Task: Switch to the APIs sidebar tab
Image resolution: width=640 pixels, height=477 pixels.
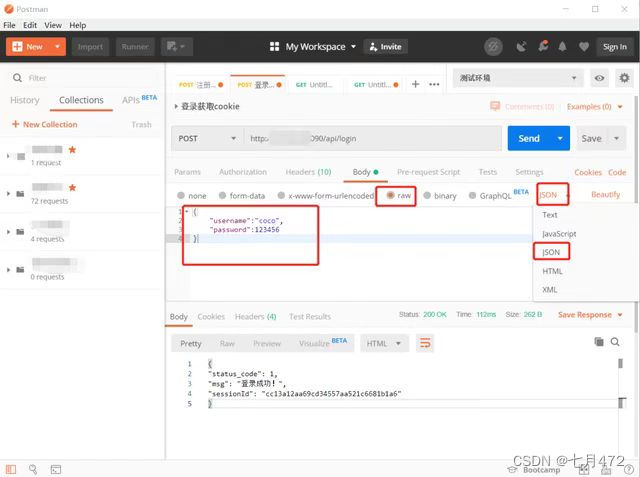Action: (139, 99)
